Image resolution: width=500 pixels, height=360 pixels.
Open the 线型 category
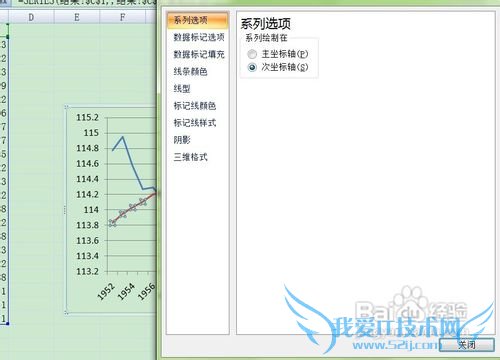[182, 89]
